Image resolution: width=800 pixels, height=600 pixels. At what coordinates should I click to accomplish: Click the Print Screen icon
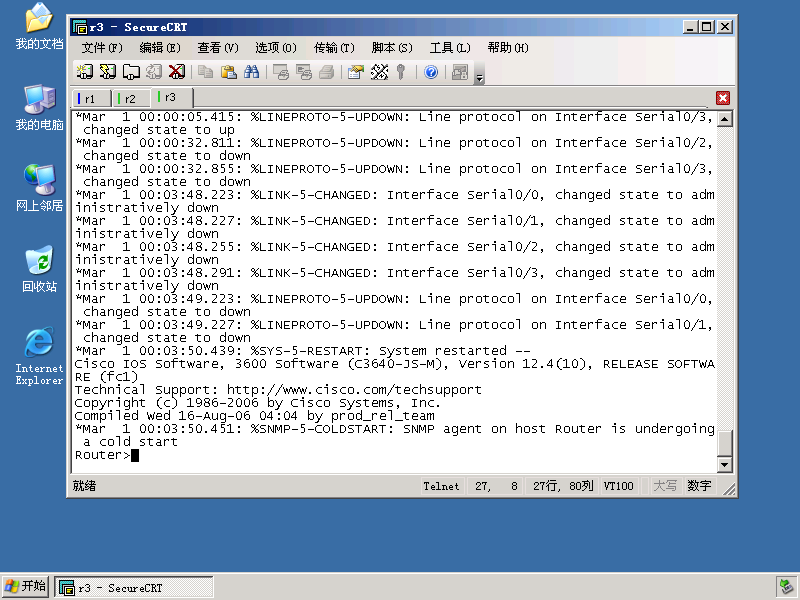(281, 72)
